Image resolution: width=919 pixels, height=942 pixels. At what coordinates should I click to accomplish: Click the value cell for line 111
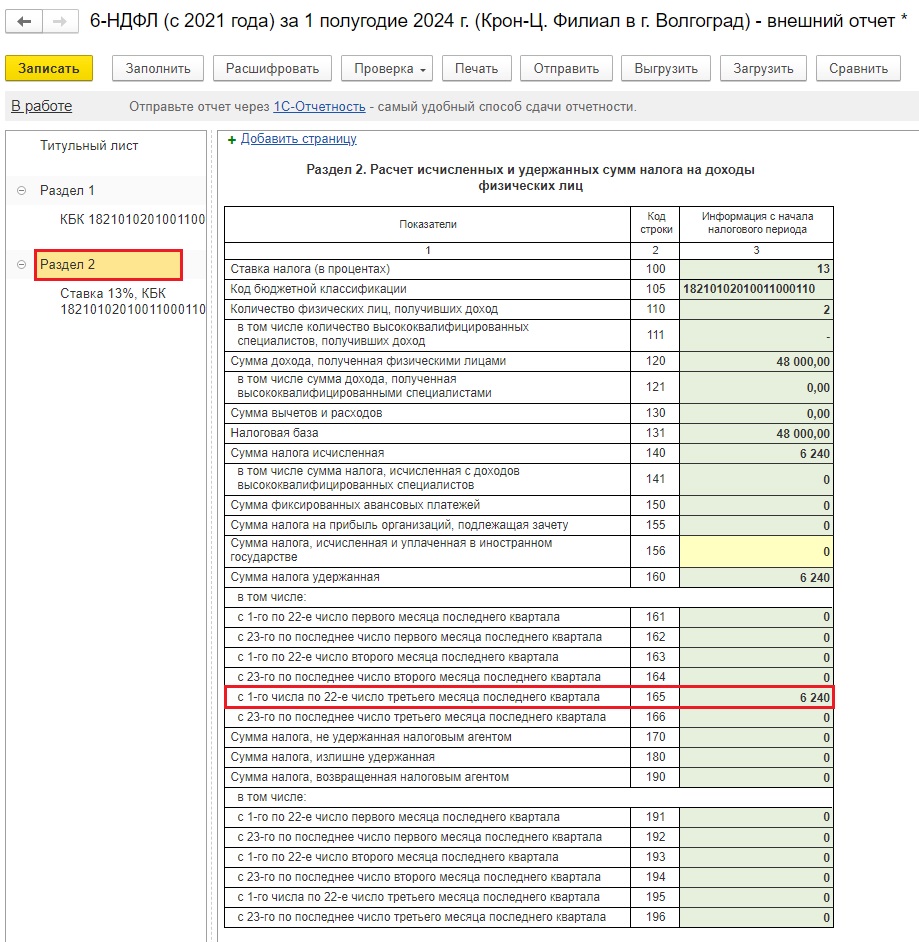click(x=756, y=335)
